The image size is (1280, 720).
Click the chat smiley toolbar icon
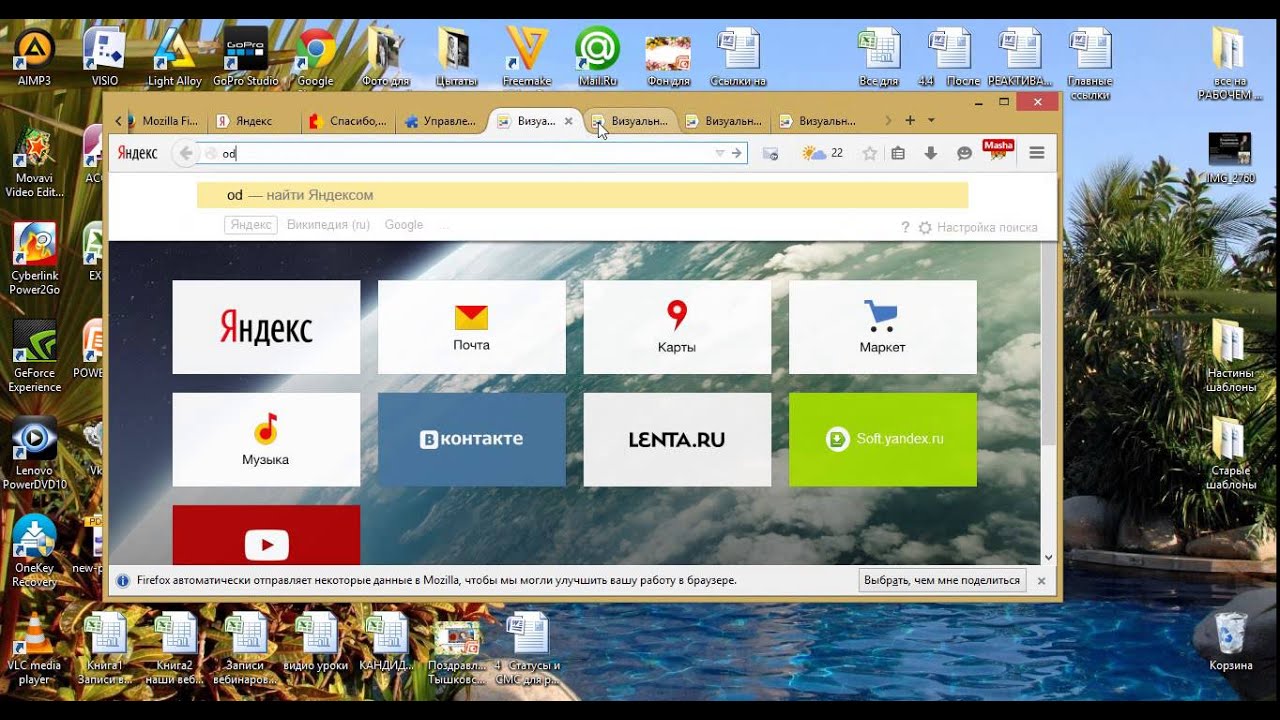point(964,154)
